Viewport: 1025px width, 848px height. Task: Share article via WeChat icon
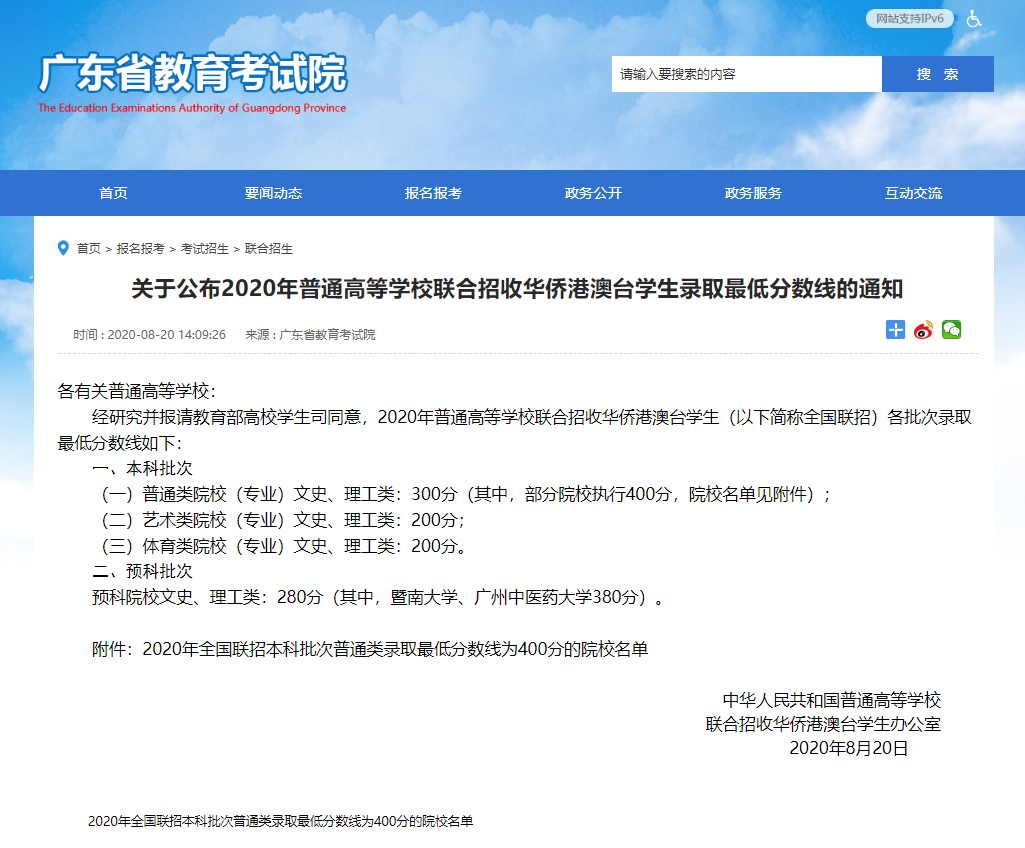tap(951, 330)
